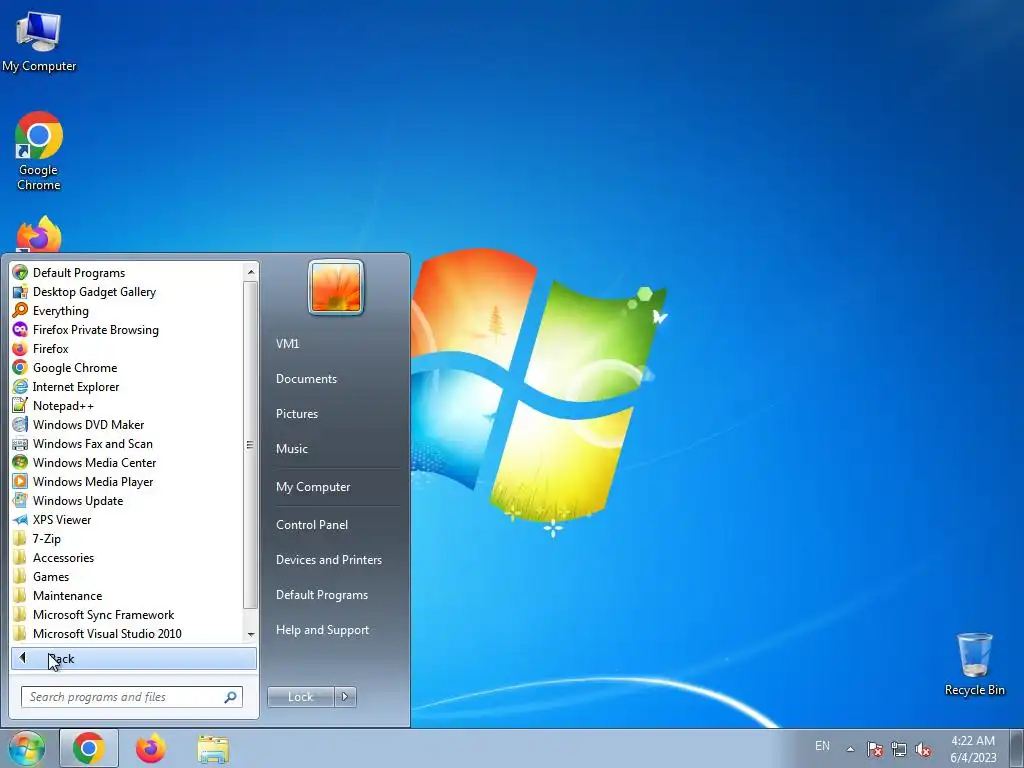This screenshot has width=1024, height=768.
Task: Click the programs list scroll down arrow
Action: click(x=251, y=634)
